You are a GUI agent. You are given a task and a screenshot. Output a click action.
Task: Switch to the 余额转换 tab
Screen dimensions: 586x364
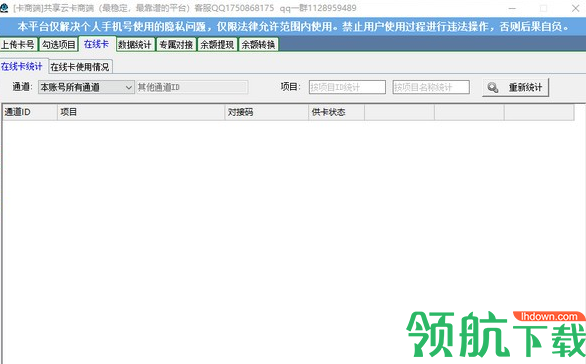tap(258, 45)
